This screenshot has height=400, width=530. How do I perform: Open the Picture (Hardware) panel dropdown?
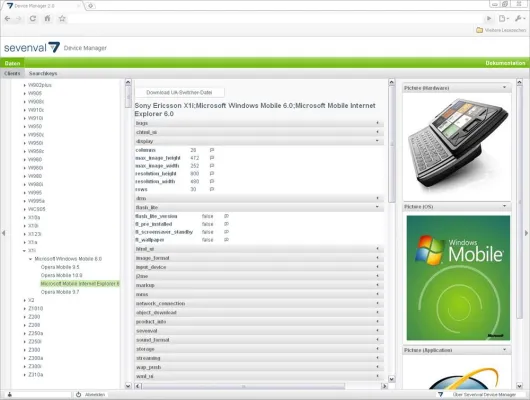pyautogui.click(x=504, y=88)
